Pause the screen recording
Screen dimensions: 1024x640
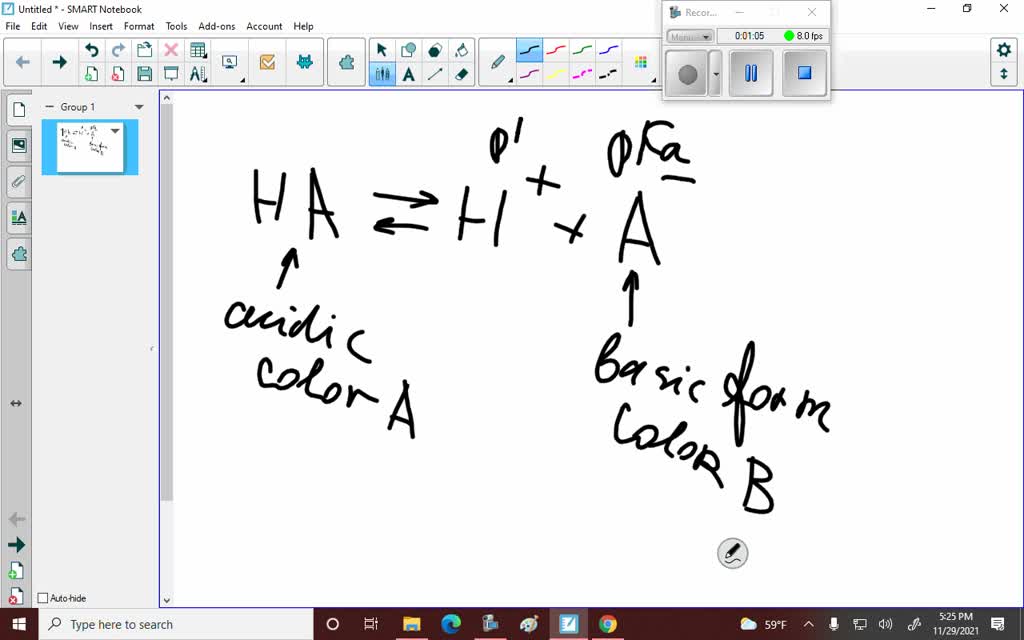point(750,72)
